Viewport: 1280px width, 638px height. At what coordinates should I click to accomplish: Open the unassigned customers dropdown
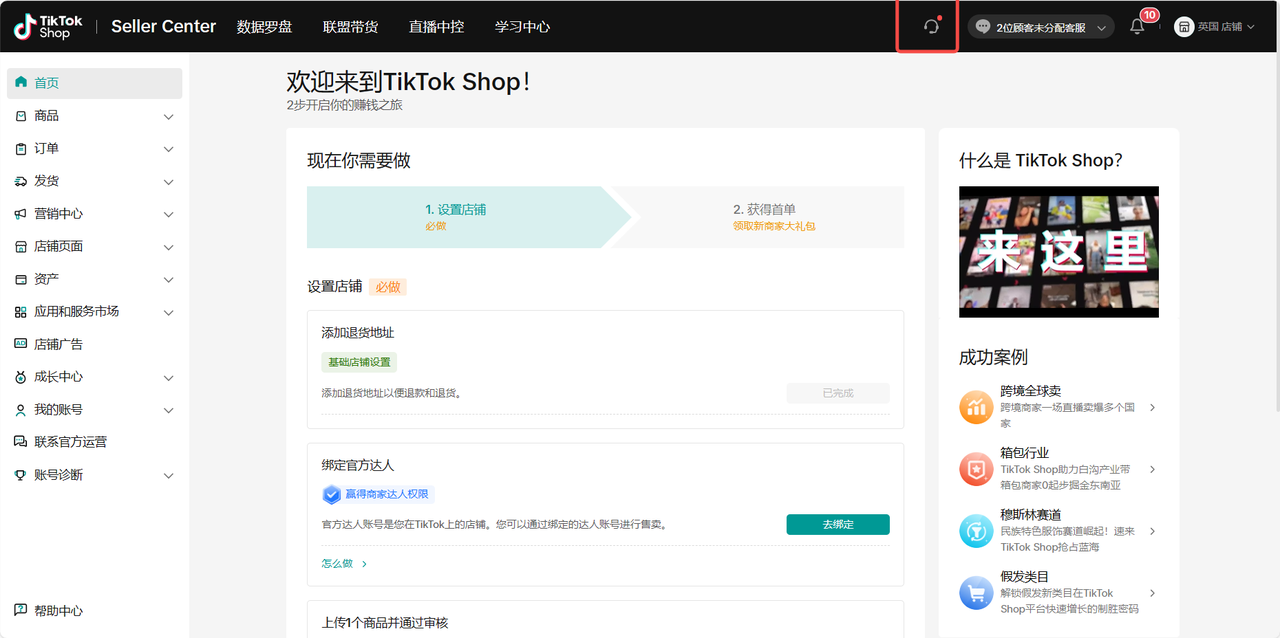(1040, 28)
